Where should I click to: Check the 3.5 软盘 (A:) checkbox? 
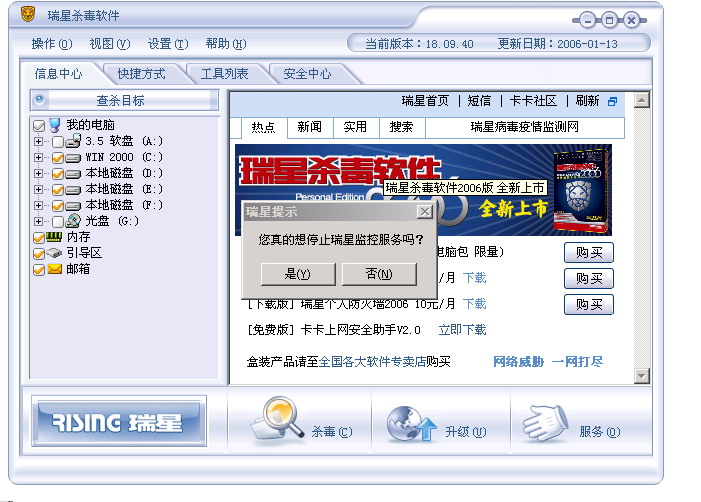pos(58,142)
